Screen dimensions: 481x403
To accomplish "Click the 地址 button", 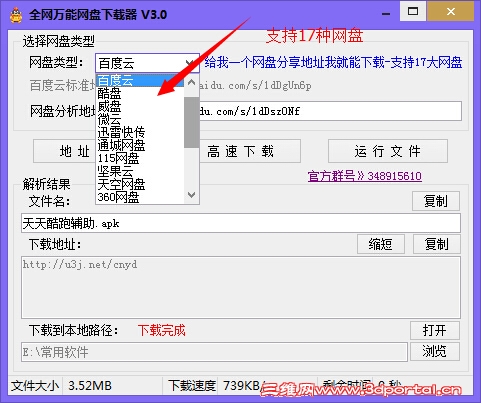I will point(65,151).
